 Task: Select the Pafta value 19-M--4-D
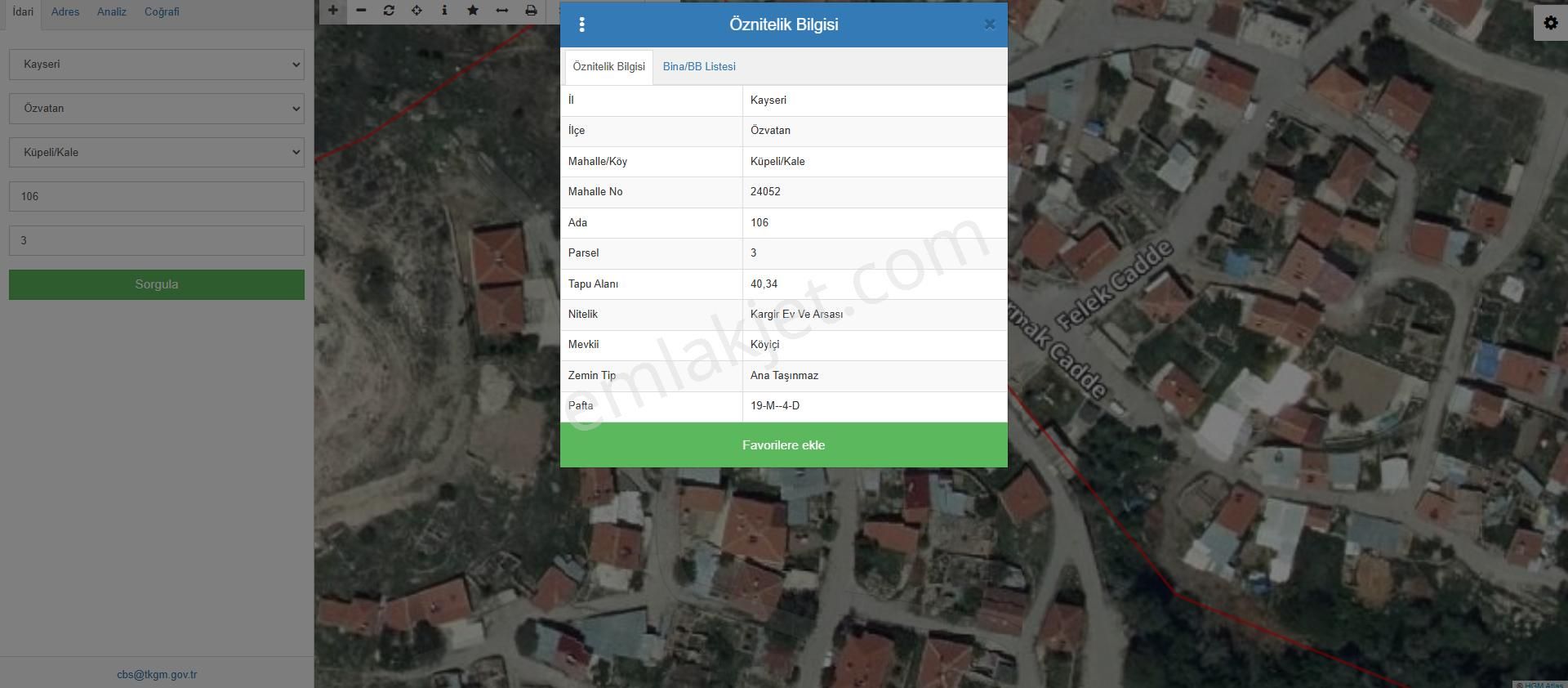coord(775,406)
